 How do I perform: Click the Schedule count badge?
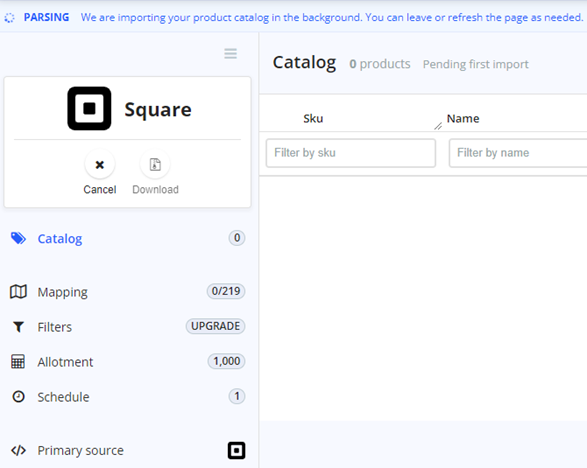237,396
